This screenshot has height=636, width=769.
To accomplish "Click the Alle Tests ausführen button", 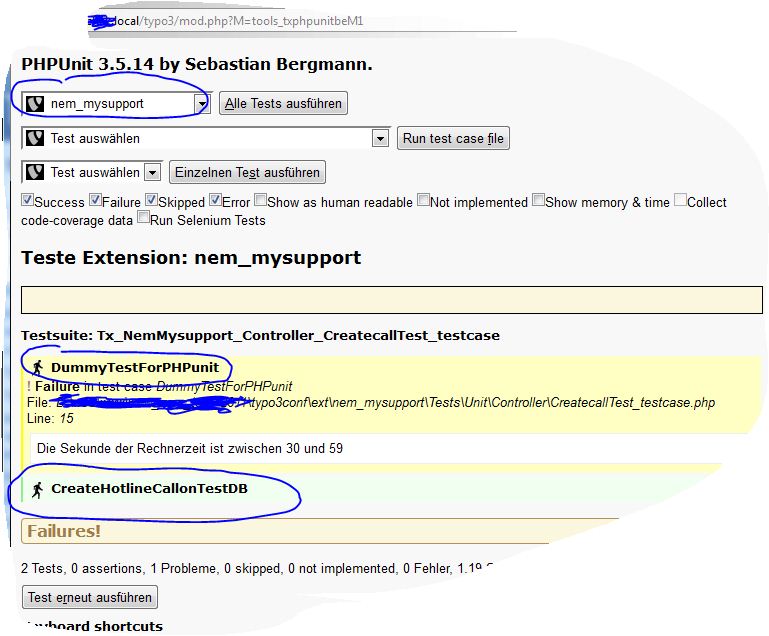I will pos(283,103).
